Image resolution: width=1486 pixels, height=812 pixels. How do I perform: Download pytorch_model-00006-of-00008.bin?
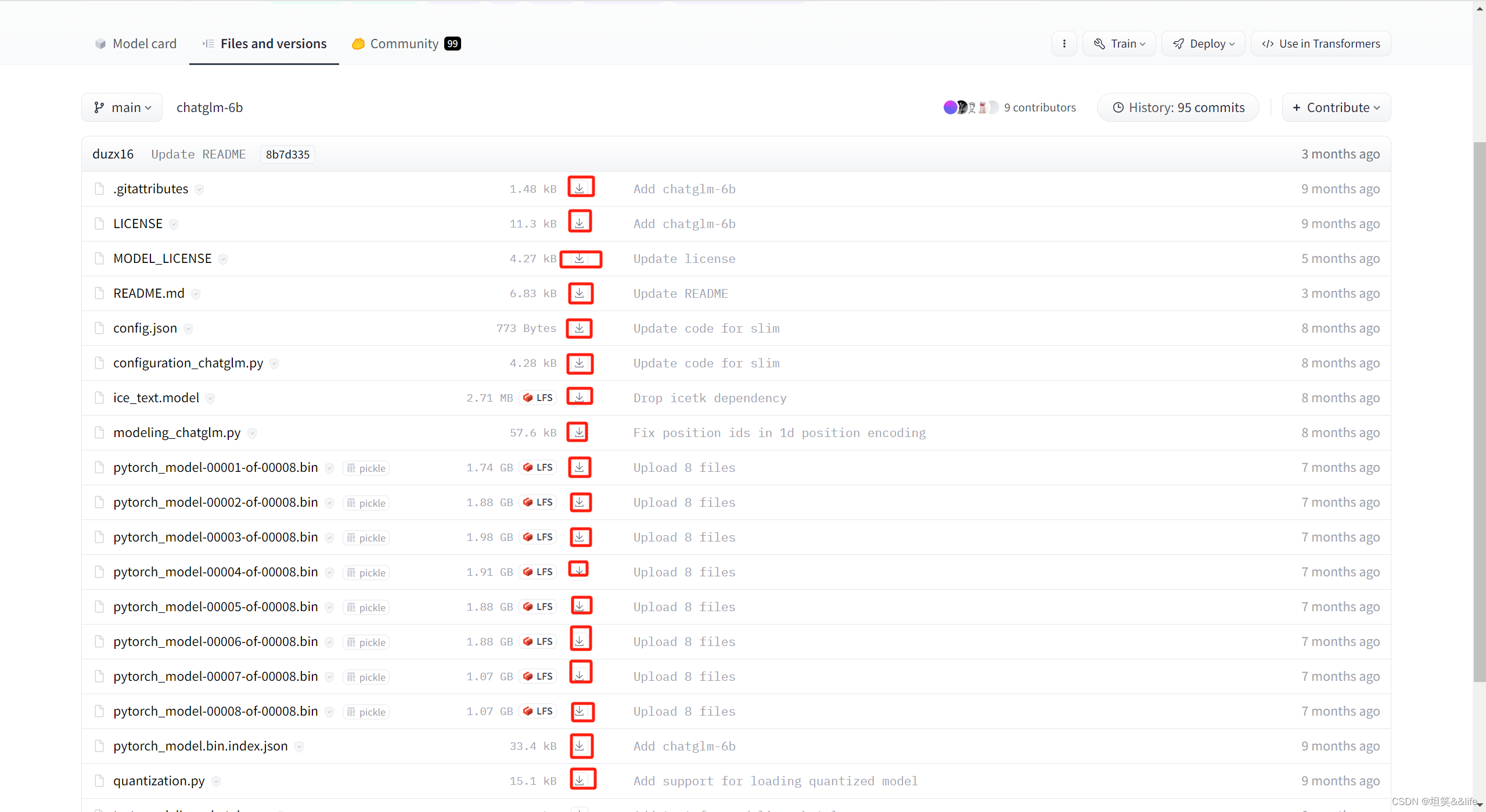coord(580,641)
